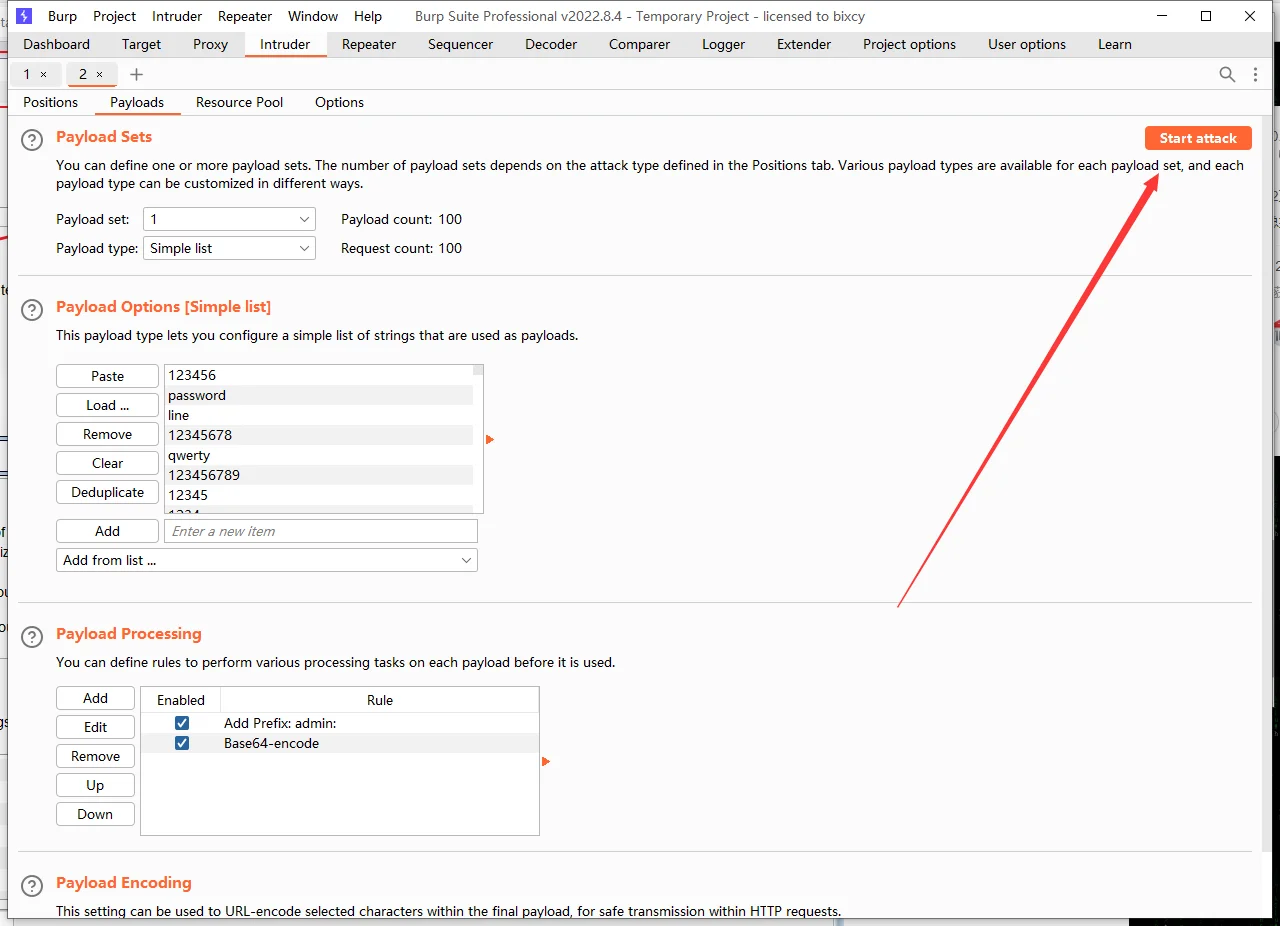Viewport: 1280px width, 926px height.
Task: Add a new Intruder tab with plus icon
Action: tap(137, 74)
